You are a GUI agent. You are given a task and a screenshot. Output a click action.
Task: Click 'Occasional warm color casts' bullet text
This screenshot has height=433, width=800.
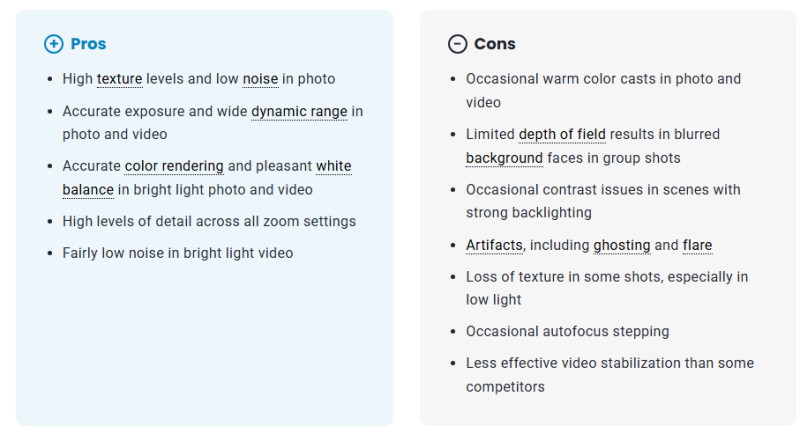coord(603,91)
